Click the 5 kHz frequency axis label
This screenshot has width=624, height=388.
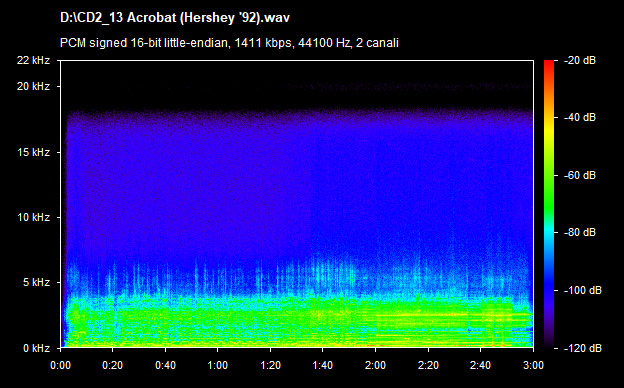coord(36,283)
